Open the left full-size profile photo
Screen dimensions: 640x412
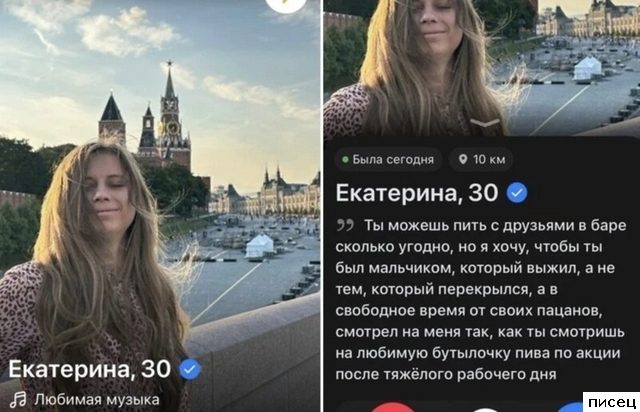pos(160,206)
